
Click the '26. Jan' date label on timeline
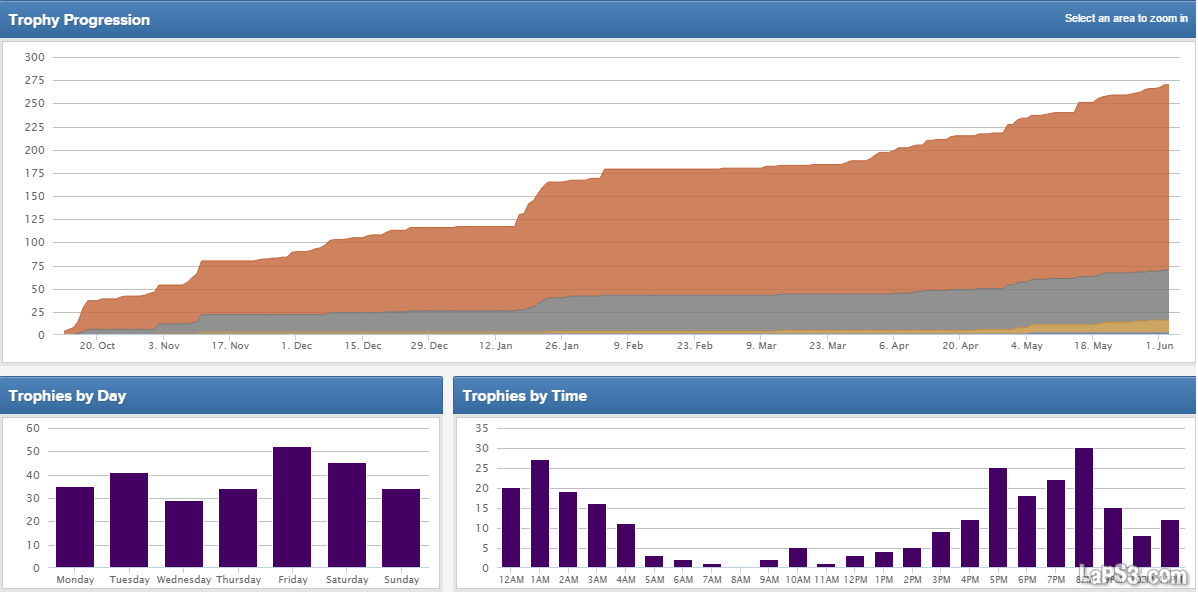click(x=562, y=346)
